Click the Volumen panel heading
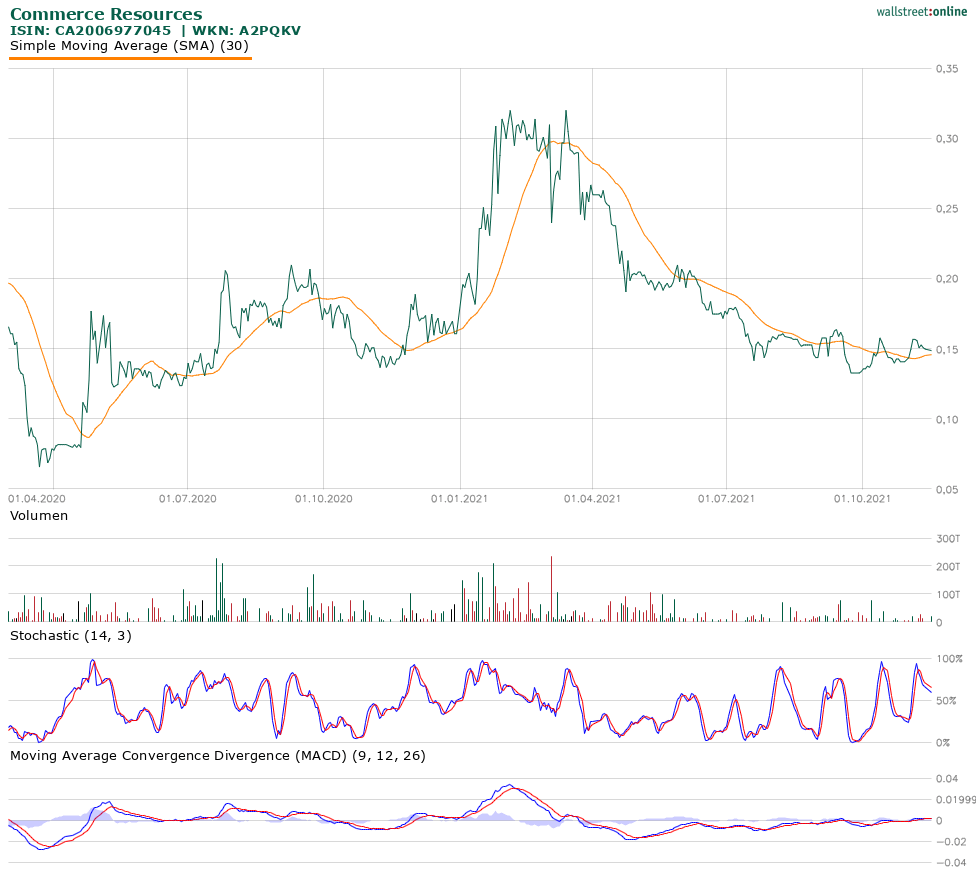The width and height of the screenshot is (976, 870). (x=39, y=516)
